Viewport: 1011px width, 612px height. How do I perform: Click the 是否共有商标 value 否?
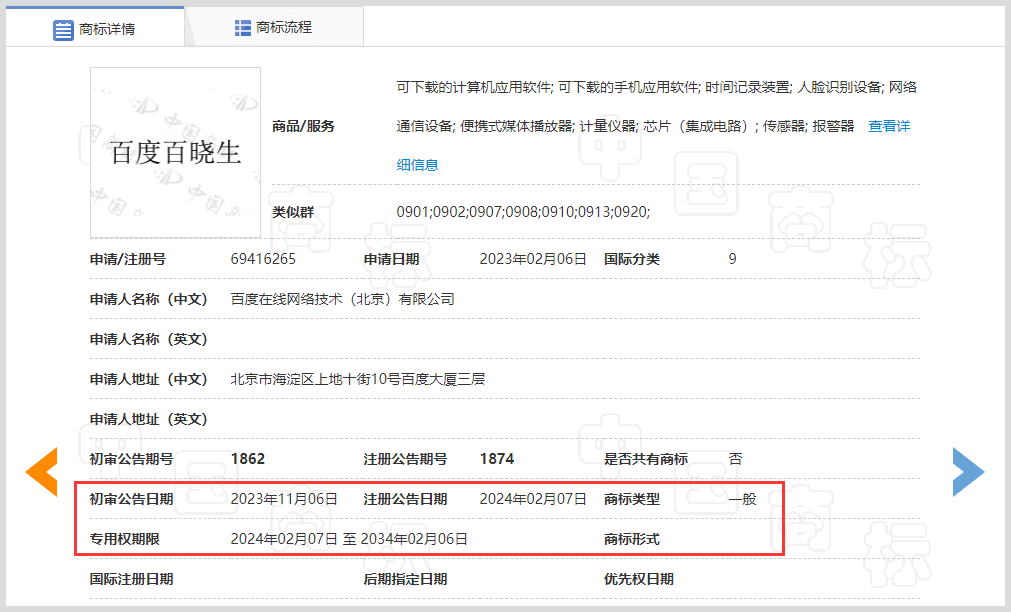point(736,459)
